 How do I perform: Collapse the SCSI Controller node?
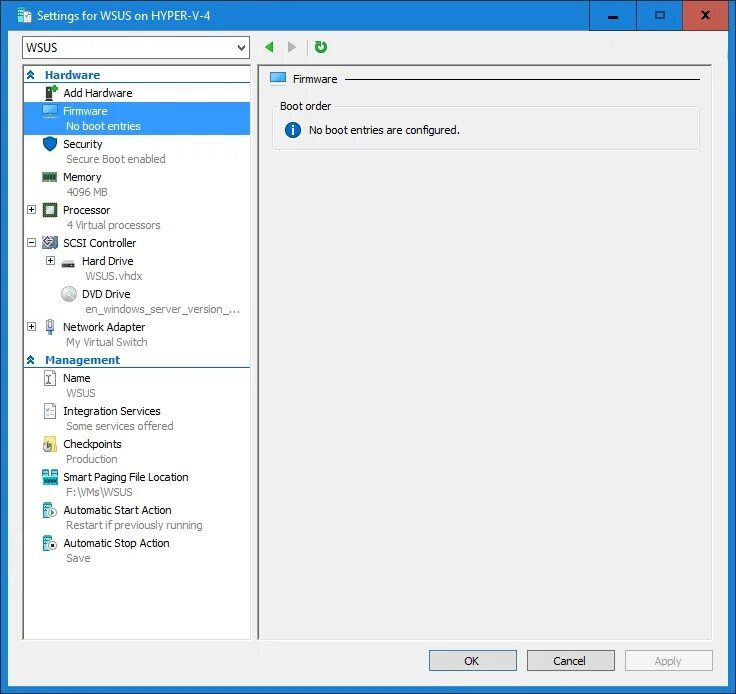click(x=31, y=243)
